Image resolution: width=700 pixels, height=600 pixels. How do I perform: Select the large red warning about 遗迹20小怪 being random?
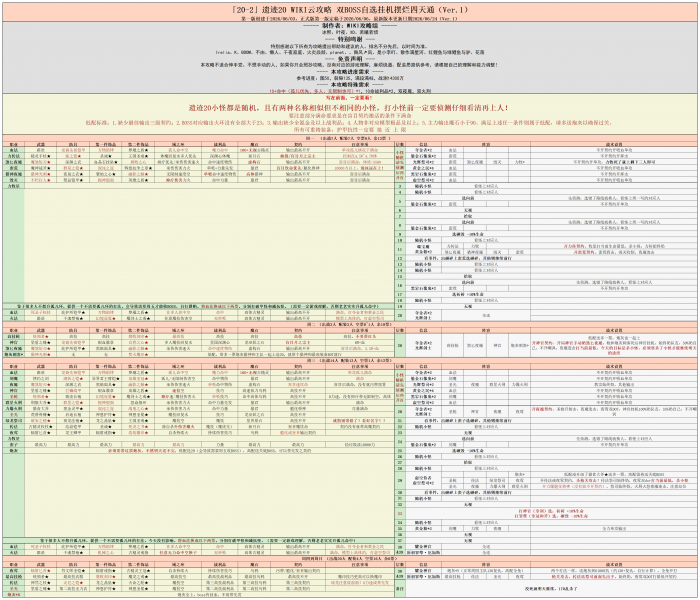pos(350,108)
